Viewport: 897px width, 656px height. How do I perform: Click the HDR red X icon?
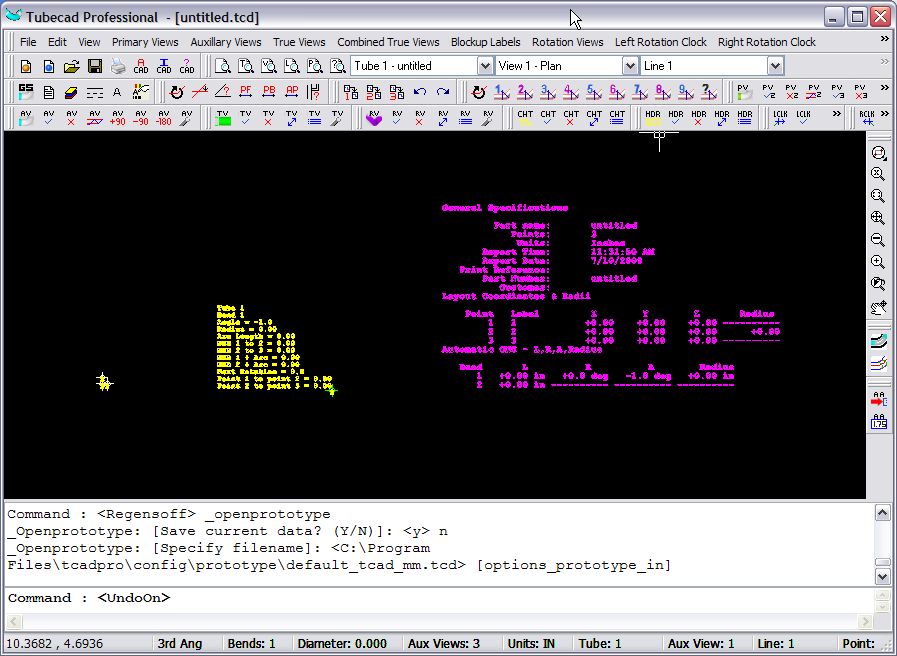click(698, 117)
